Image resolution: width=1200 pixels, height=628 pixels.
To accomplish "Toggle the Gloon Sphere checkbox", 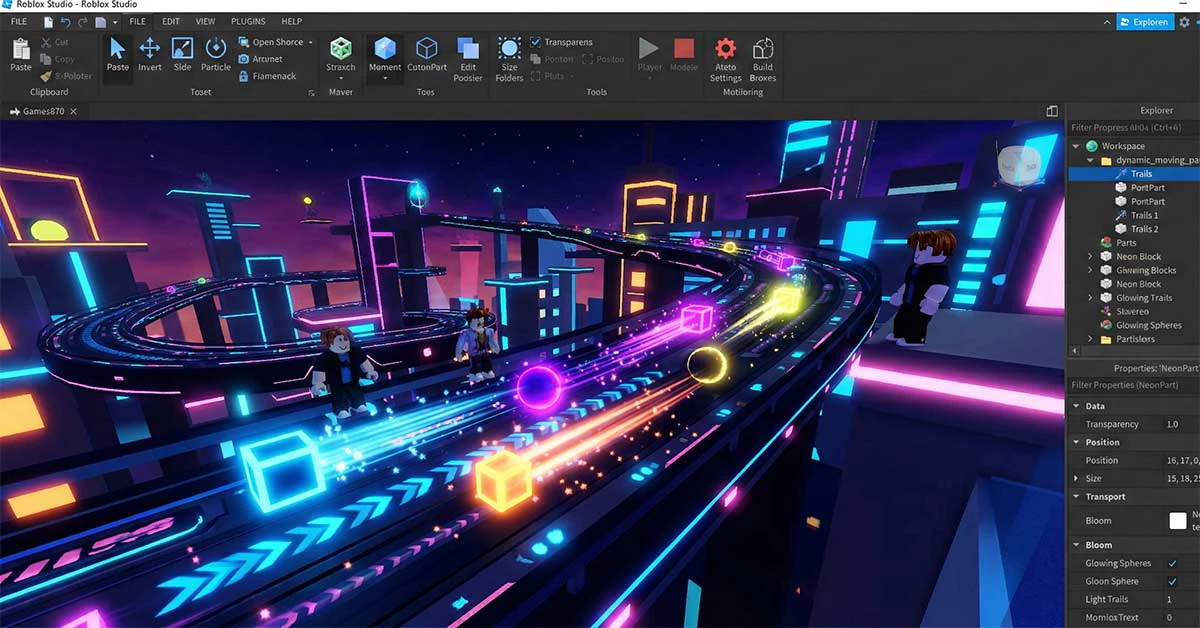I will click(x=1172, y=581).
